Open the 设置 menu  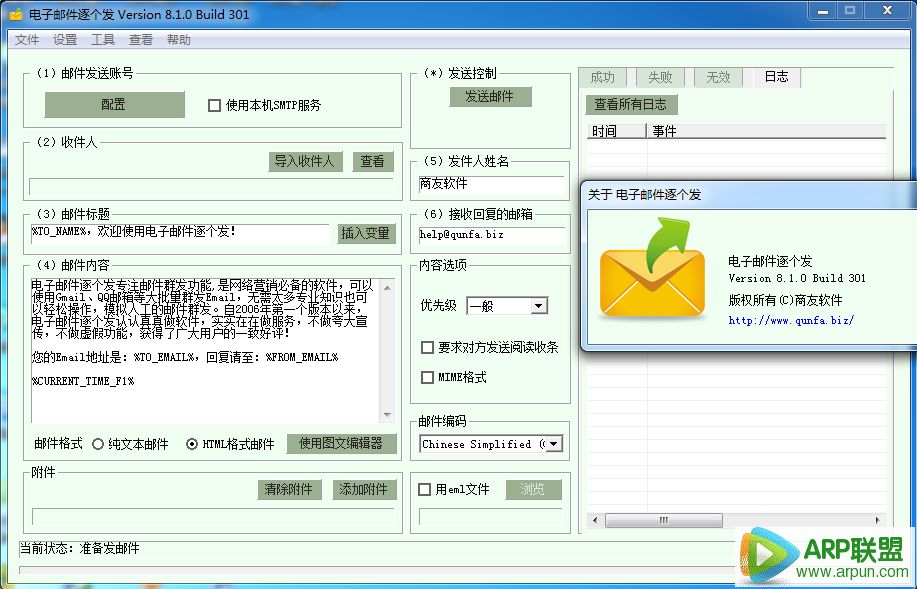pos(65,40)
